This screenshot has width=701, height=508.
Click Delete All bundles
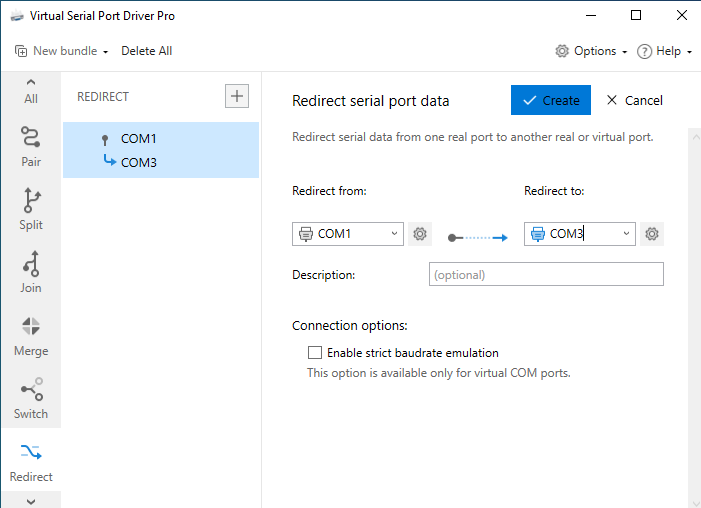(147, 51)
